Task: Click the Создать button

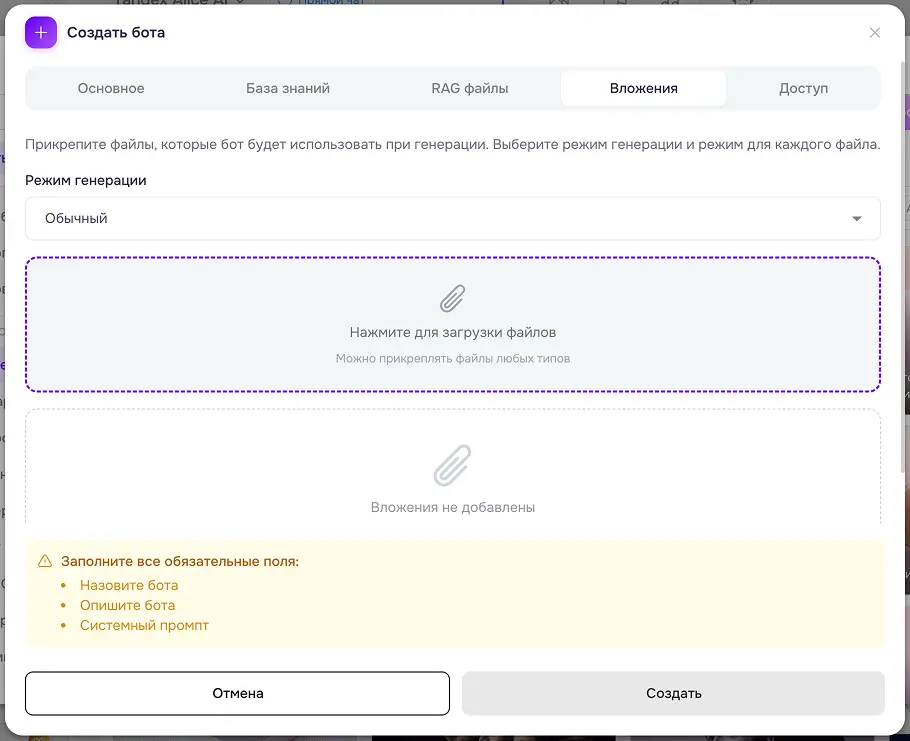Action: 673,693
